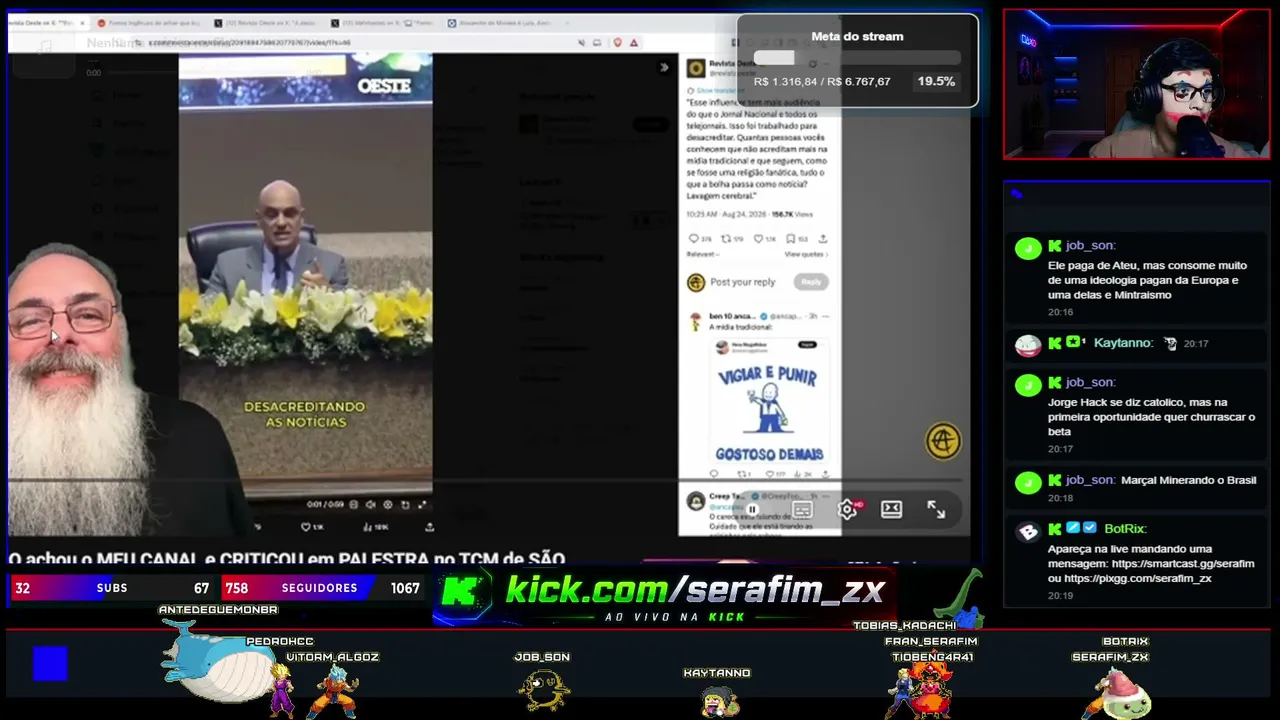Open the embedded video settings gear
Viewport: 1280px width, 720px height.
tap(388, 505)
